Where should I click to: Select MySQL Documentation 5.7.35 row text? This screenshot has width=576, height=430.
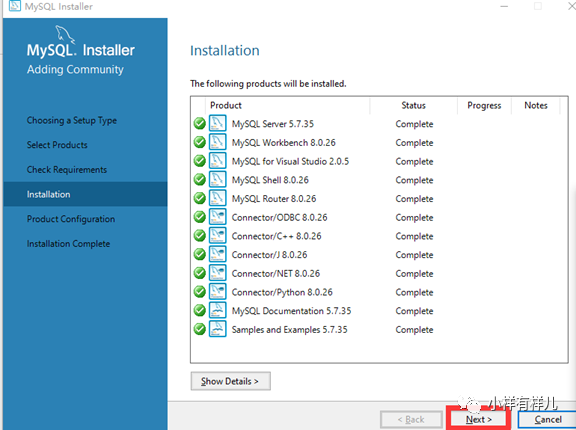[x=291, y=311]
